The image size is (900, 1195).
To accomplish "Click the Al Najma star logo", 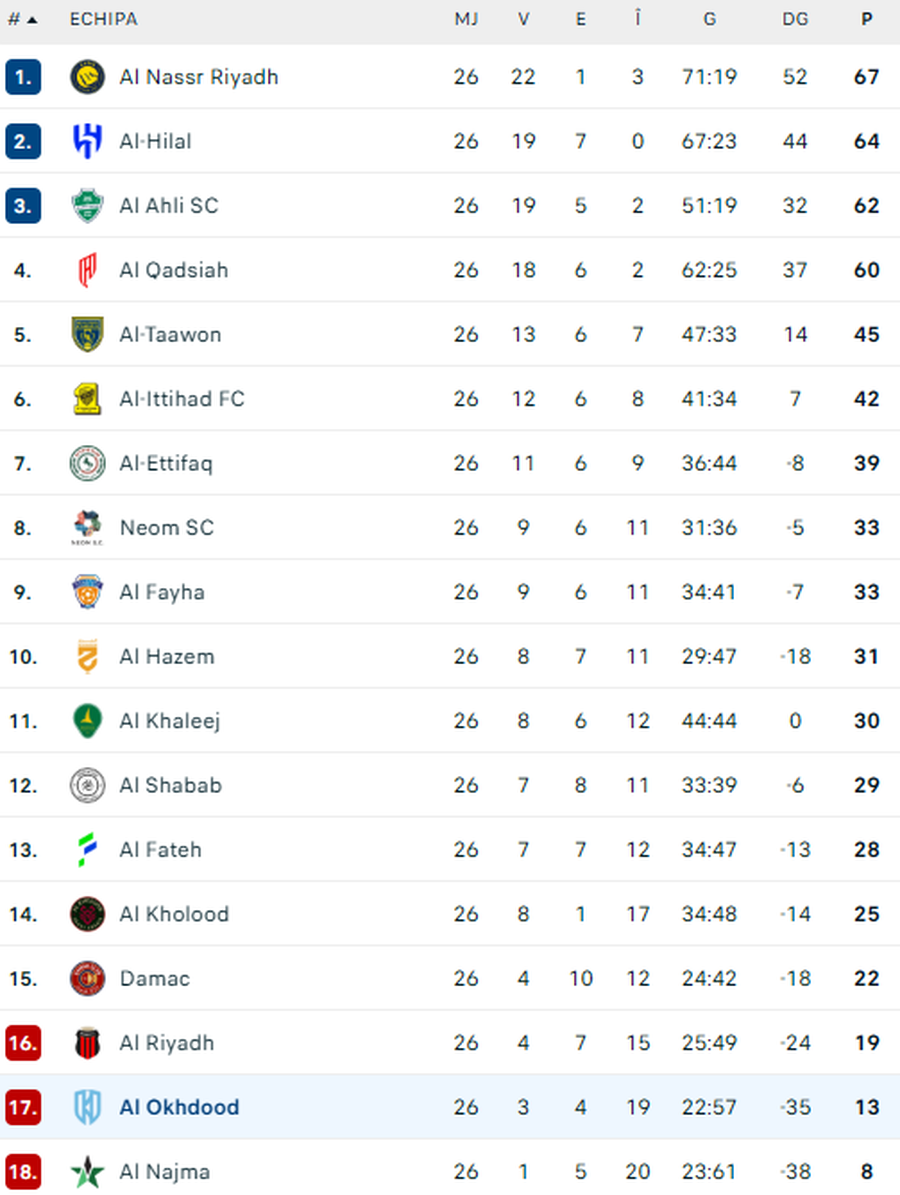I will click(88, 1171).
